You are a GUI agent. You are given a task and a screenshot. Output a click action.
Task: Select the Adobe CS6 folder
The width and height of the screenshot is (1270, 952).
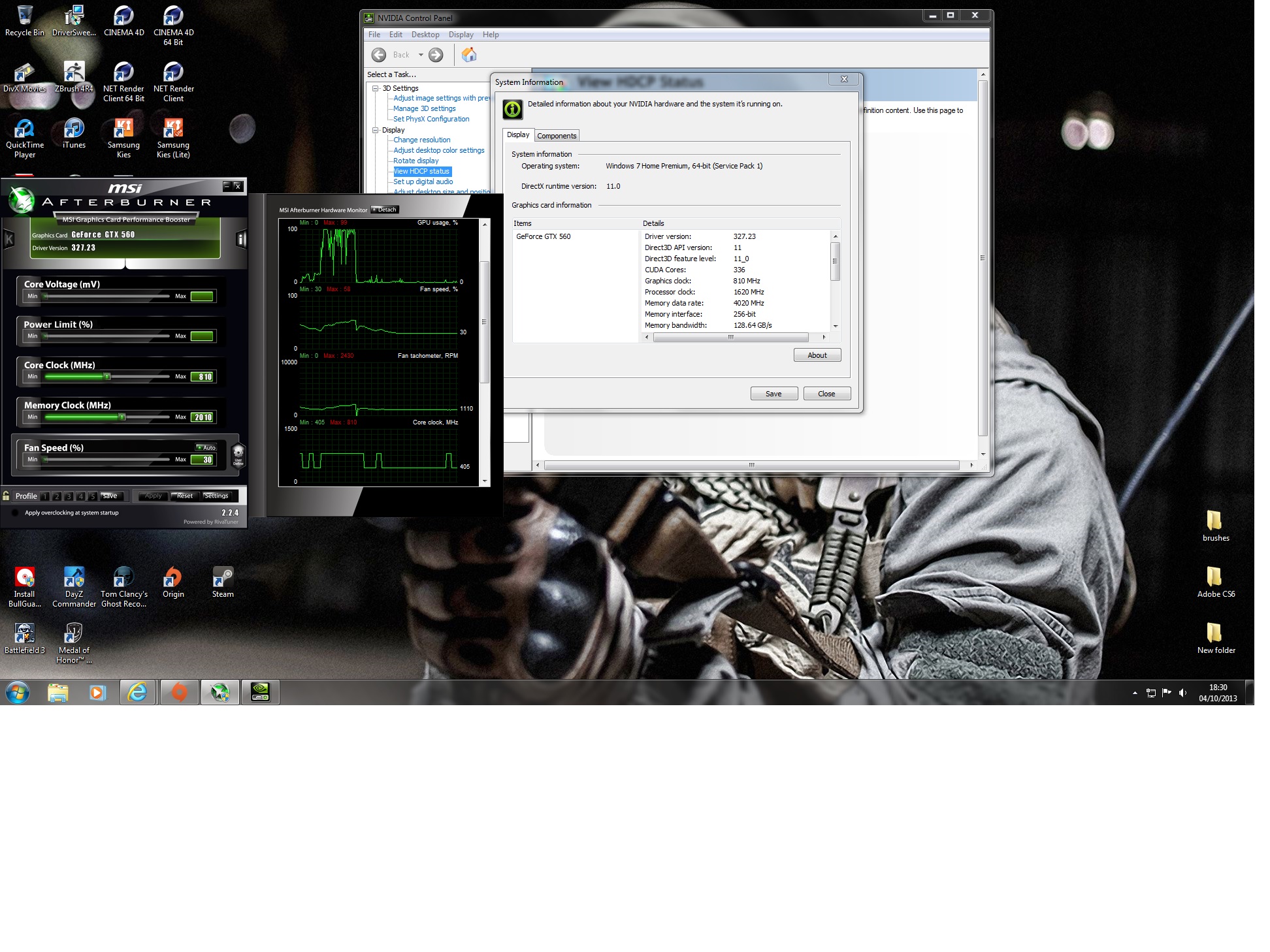pyautogui.click(x=1215, y=582)
